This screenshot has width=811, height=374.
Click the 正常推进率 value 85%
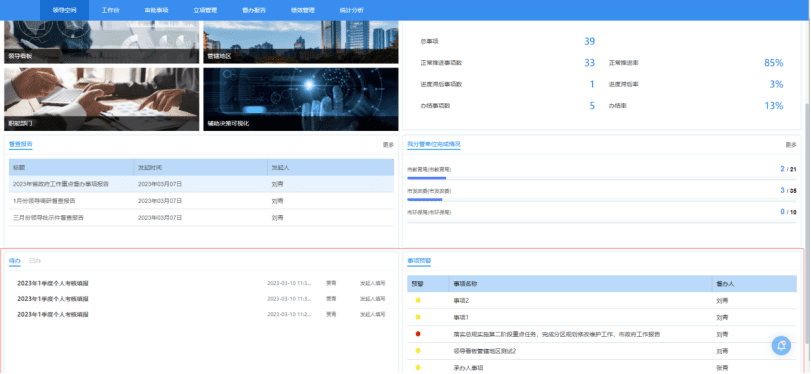[x=774, y=63]
